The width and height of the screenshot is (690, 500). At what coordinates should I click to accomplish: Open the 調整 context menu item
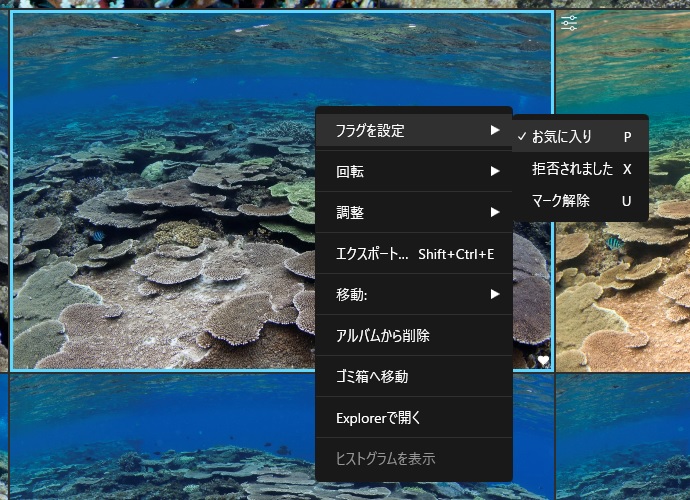(x=414, y=212)
